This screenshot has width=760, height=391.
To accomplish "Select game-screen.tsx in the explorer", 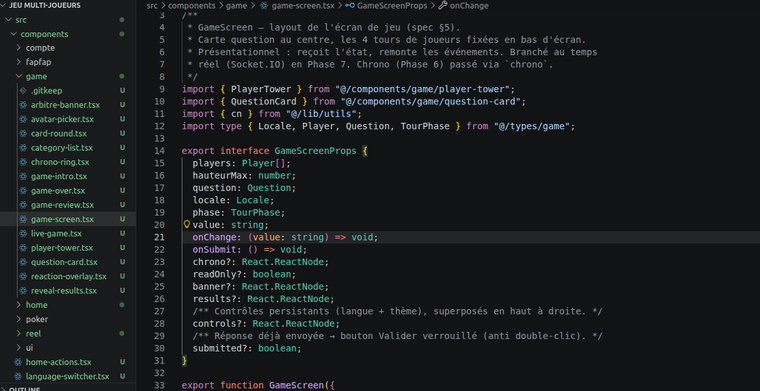I will (63, 219).
